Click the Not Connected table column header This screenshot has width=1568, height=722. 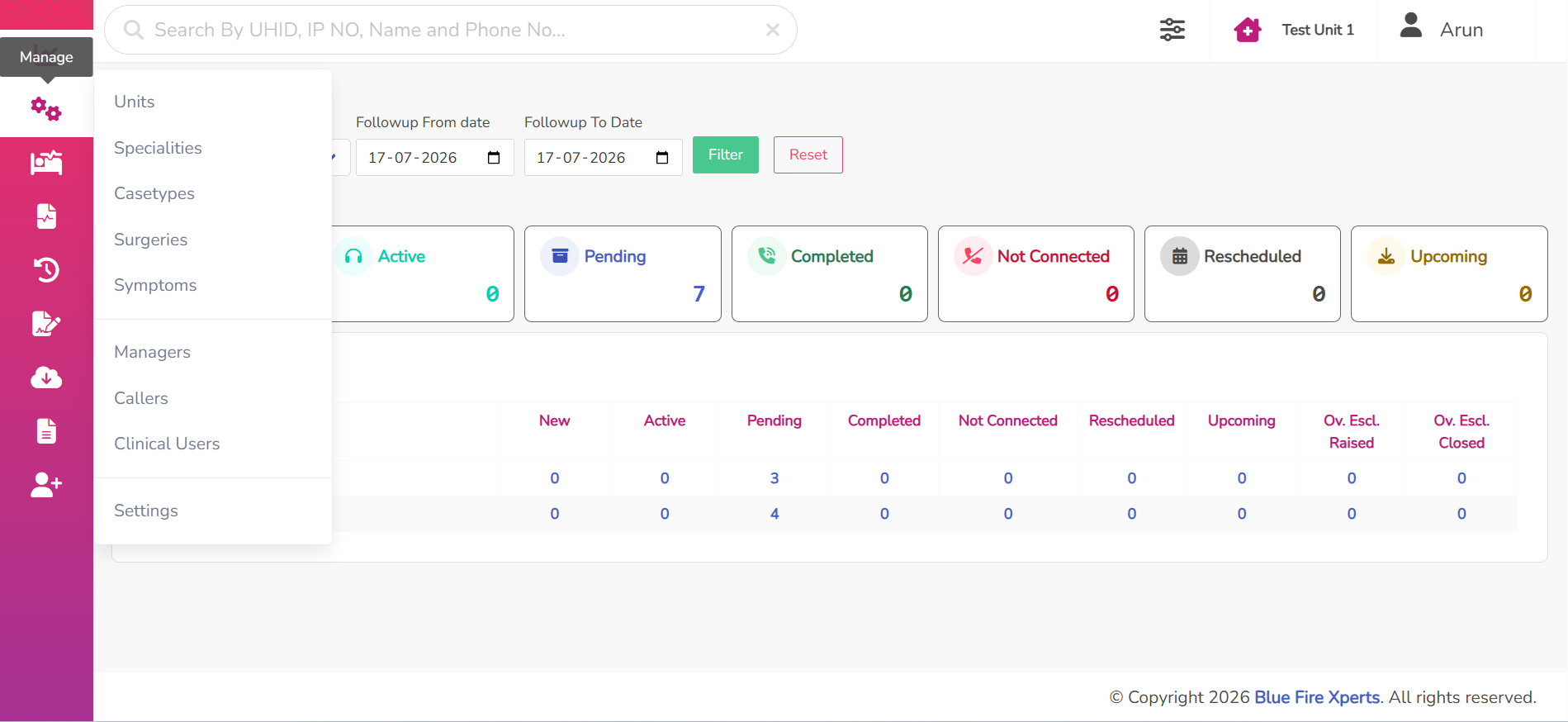pyautogui.click(x=1008, y=420)
